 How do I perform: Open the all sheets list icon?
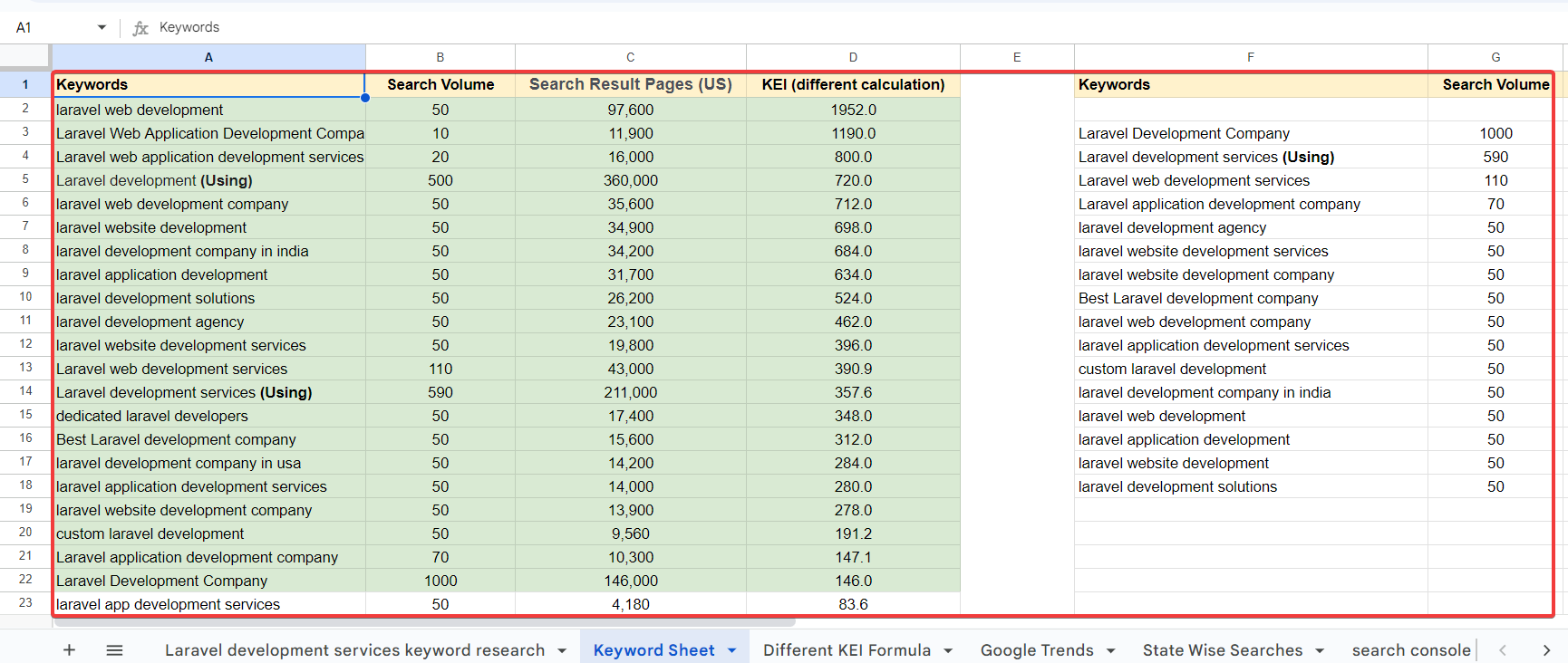pos(114,650)
